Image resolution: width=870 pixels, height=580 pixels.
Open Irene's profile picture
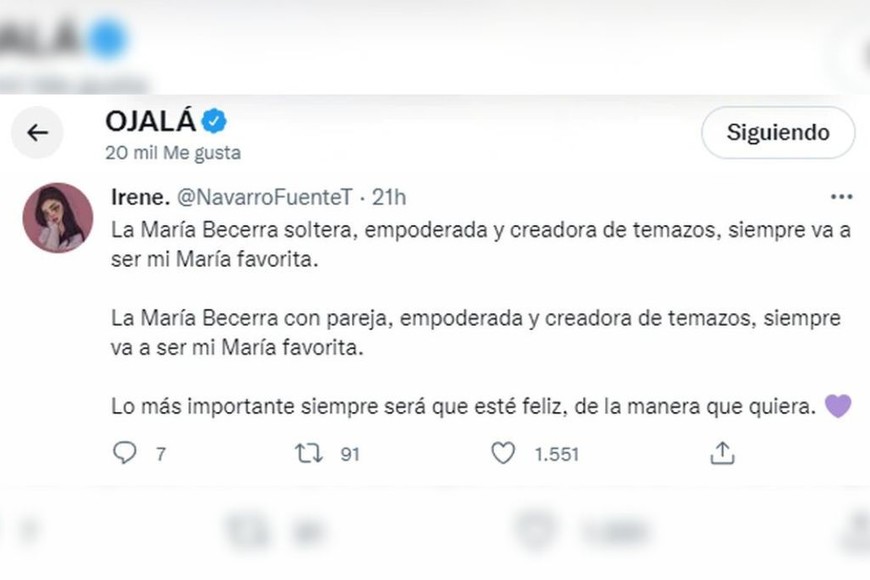(58, 217)
